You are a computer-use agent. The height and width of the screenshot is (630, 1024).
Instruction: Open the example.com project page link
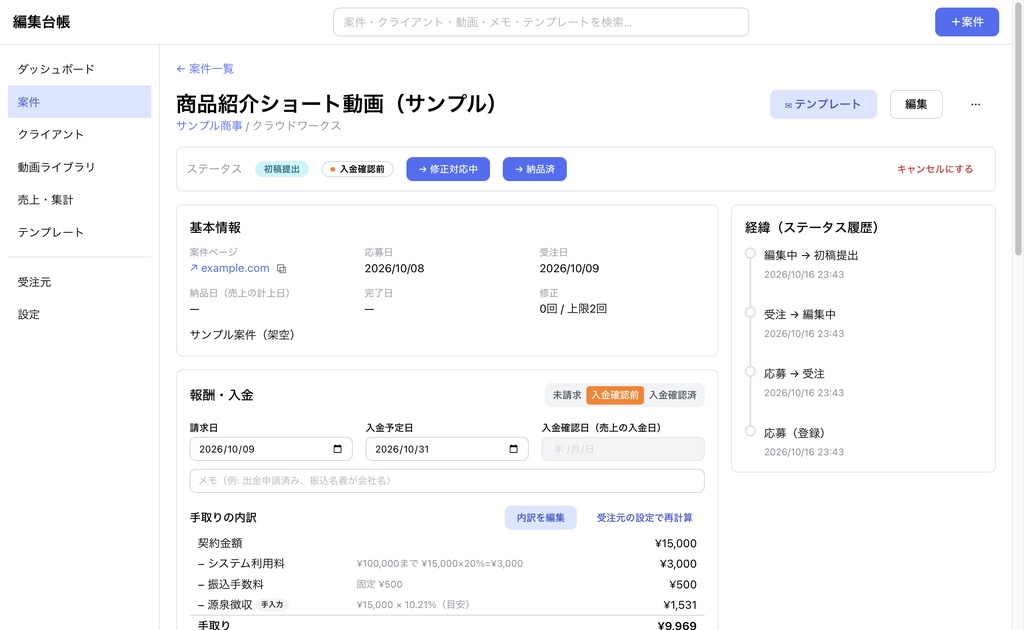(230, 268)
